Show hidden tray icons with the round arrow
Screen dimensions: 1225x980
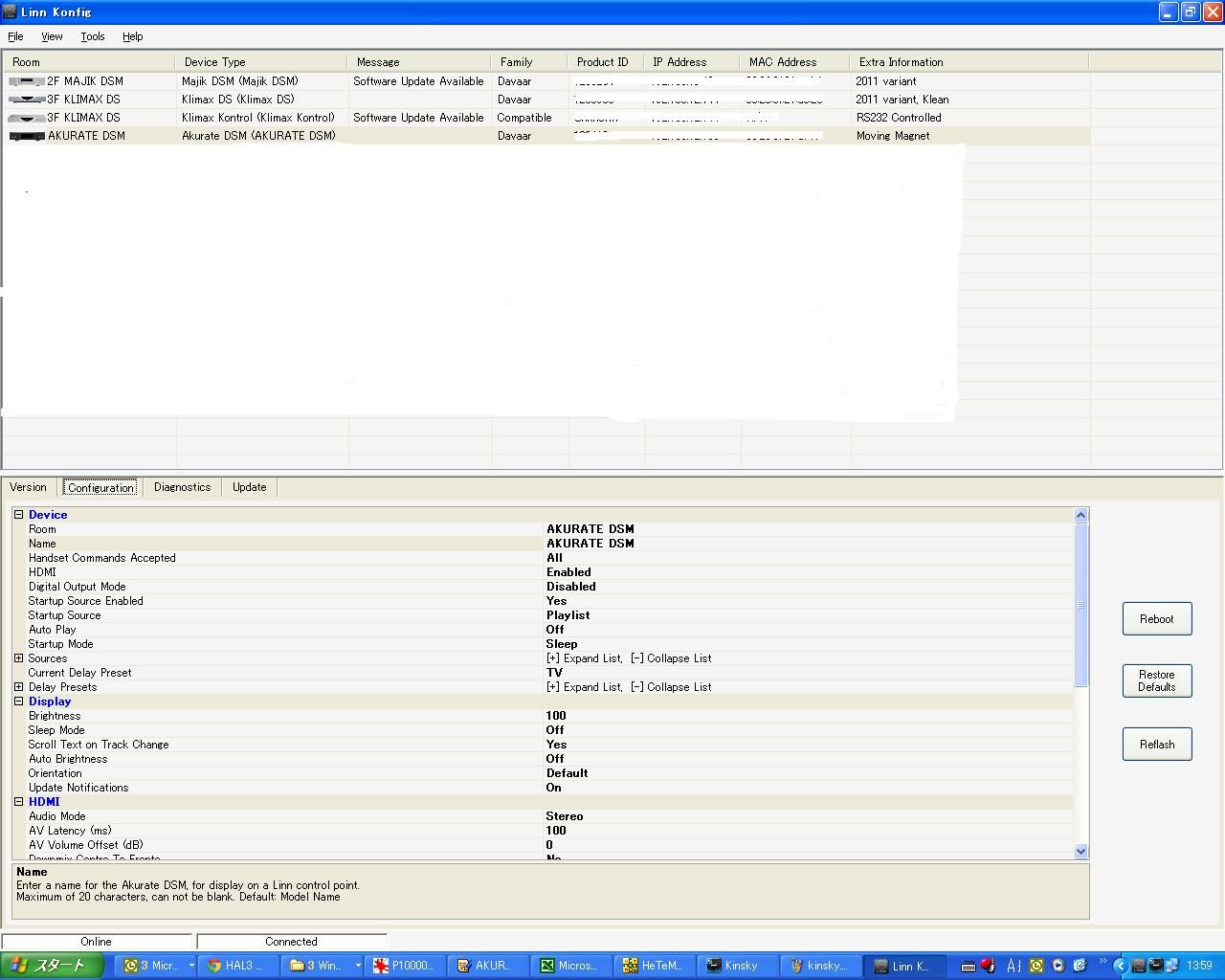1120,966
